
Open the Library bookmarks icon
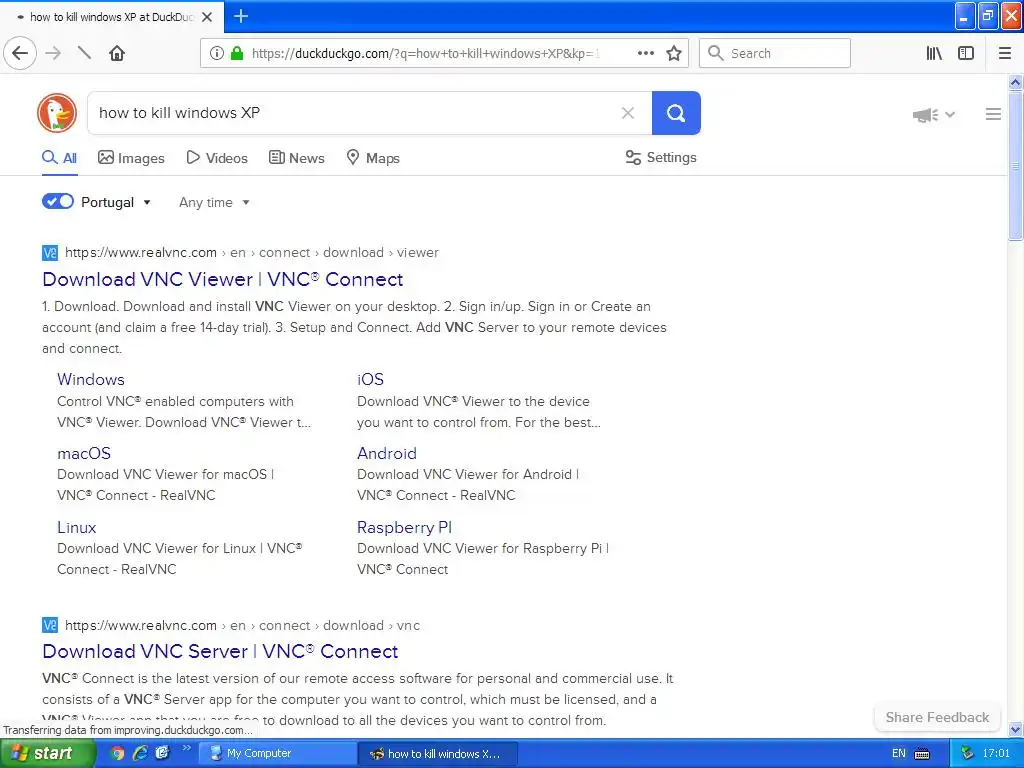point(934,53)
